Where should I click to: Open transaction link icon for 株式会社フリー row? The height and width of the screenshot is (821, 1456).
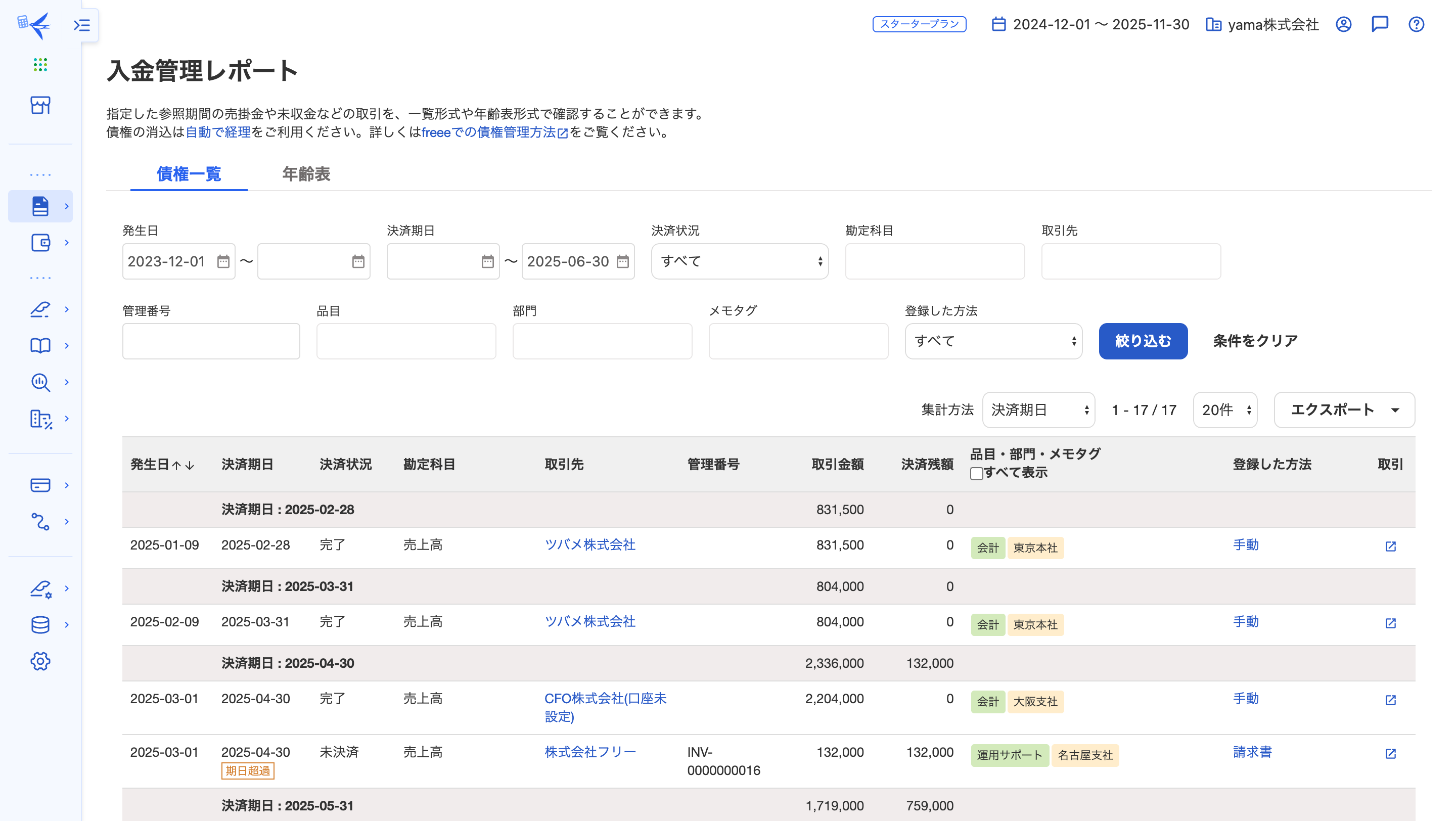tap(1390, 753)
